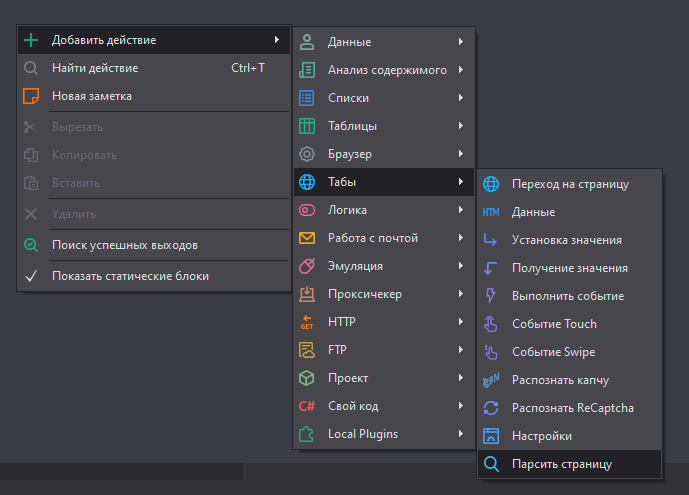Toggle Показать статические блоки checkmark

pos(31,276)
